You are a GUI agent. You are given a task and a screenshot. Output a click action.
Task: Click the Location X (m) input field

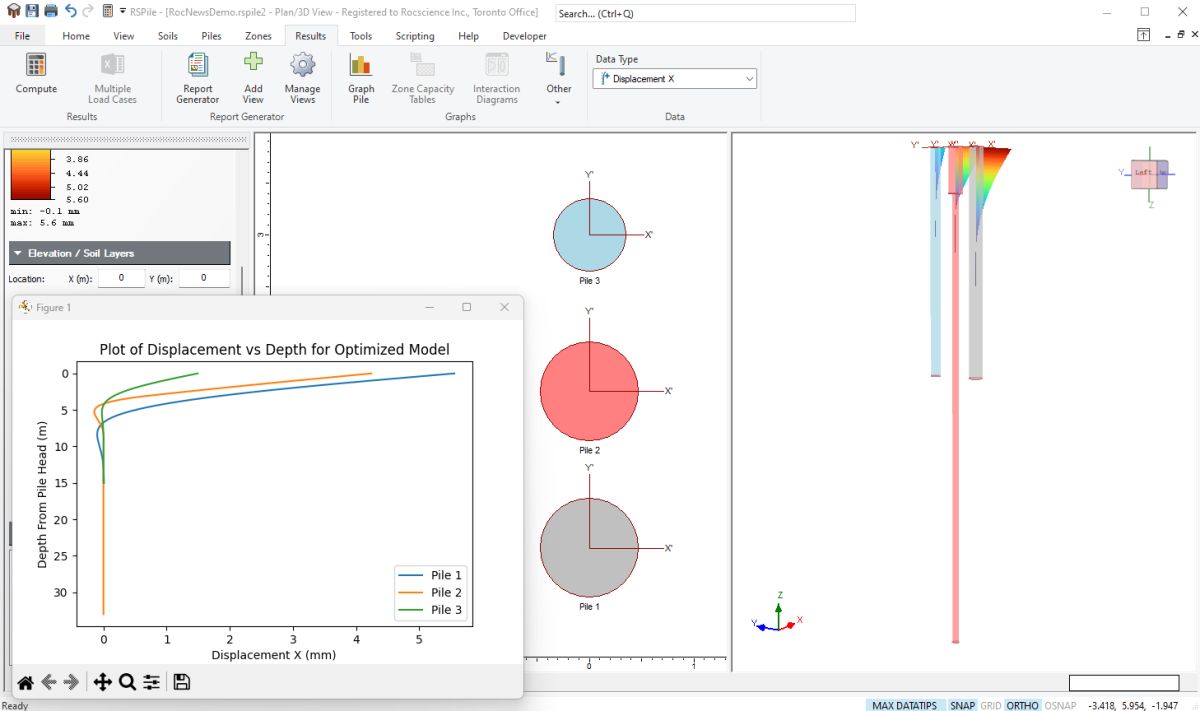(122, 278)
